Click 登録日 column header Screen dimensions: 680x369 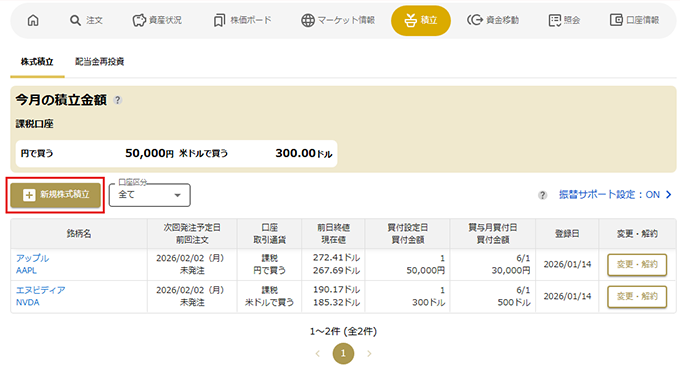pos(567,234)
